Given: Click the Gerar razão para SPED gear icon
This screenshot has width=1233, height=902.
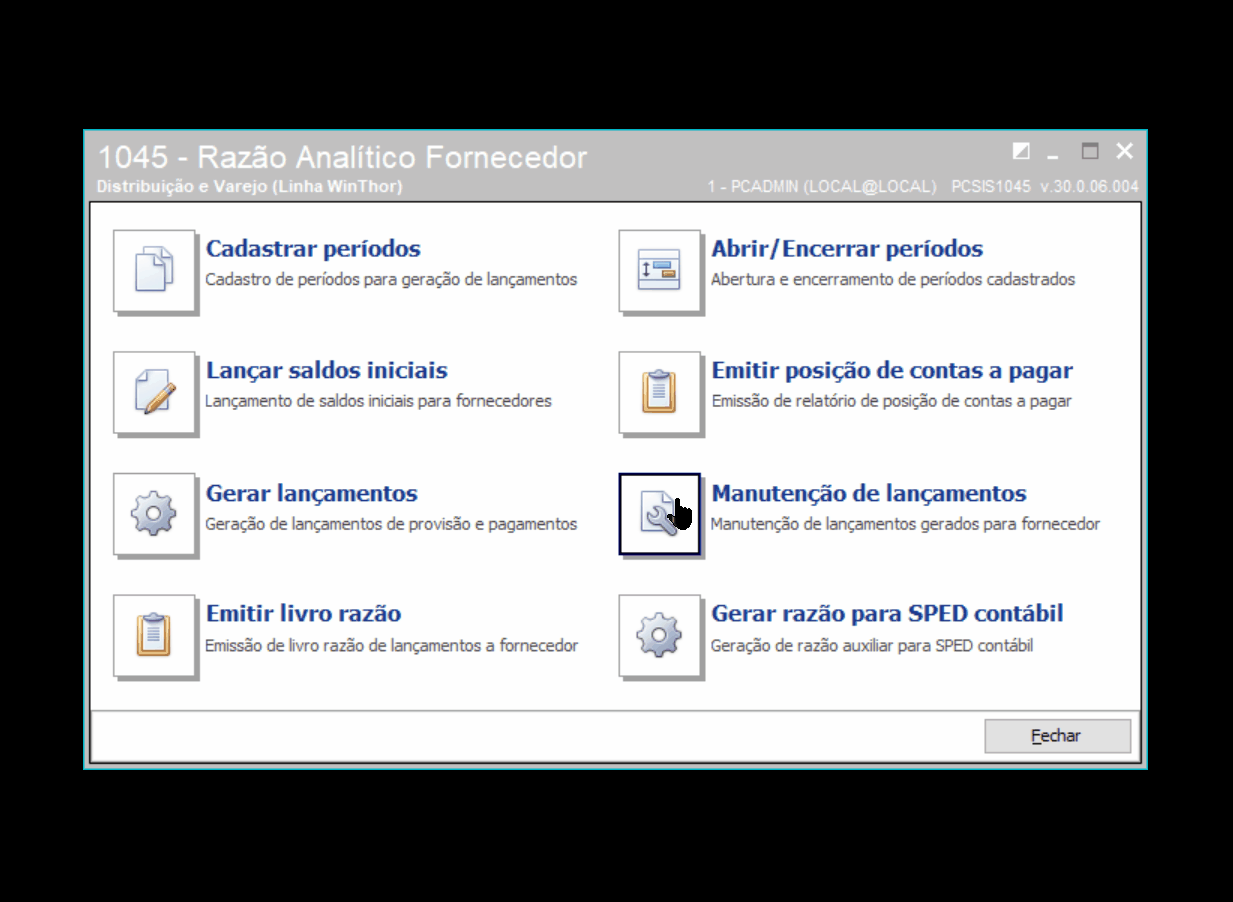Looking at the screenshot, I should [x=659, y=636].
